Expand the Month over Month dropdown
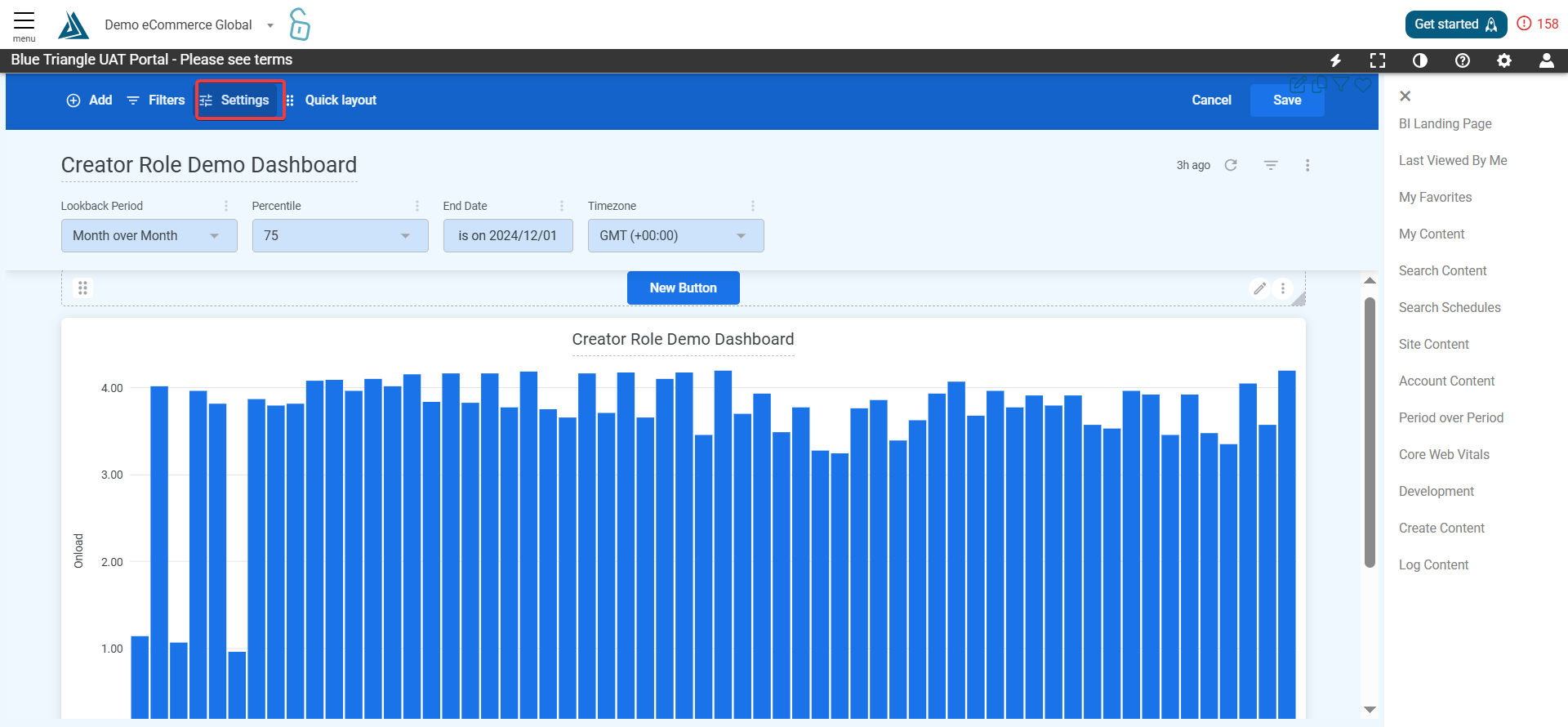The image size is (1568, 727). pos(149,236)
